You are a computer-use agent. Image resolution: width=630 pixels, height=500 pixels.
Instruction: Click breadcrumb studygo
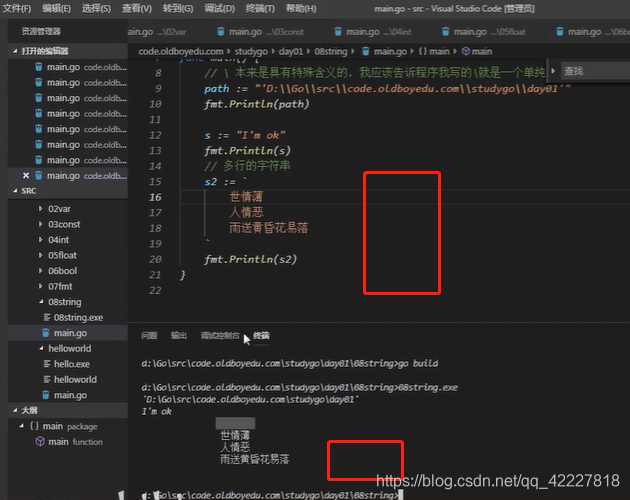coord(251,51)
